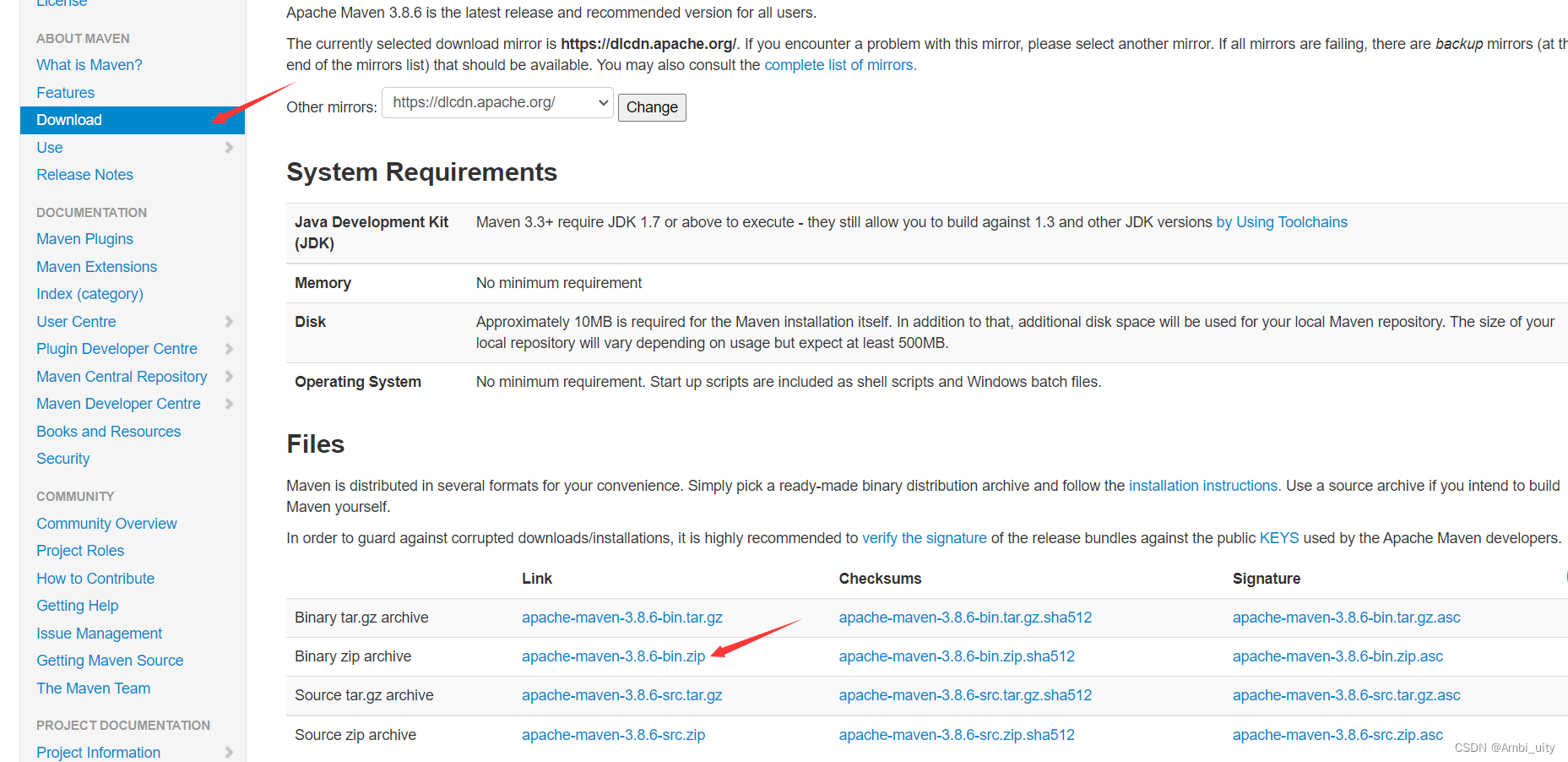
Task: Open Getting Help link
Action: pyautogui.click(x=78, y=606)
